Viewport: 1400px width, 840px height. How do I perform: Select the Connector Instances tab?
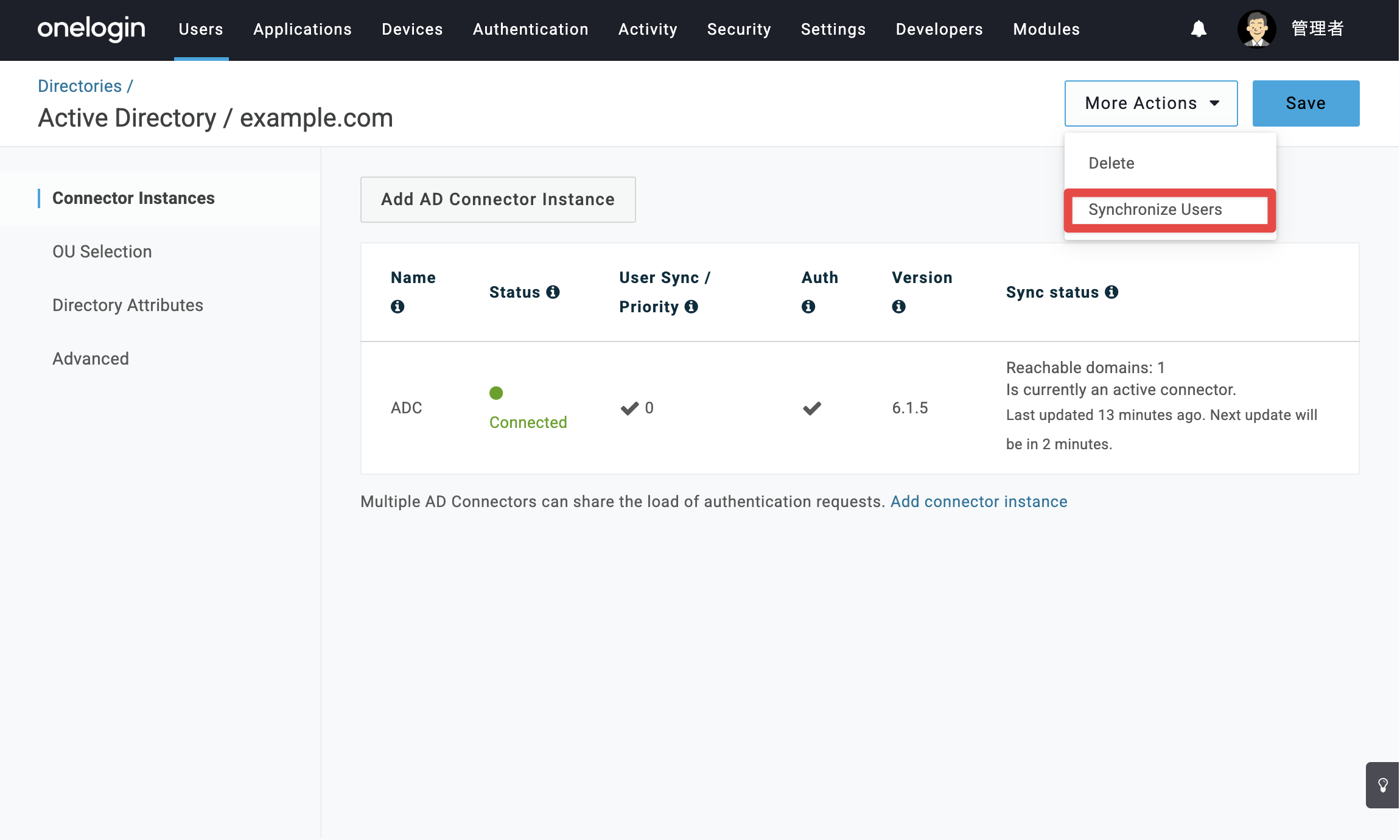160,198
